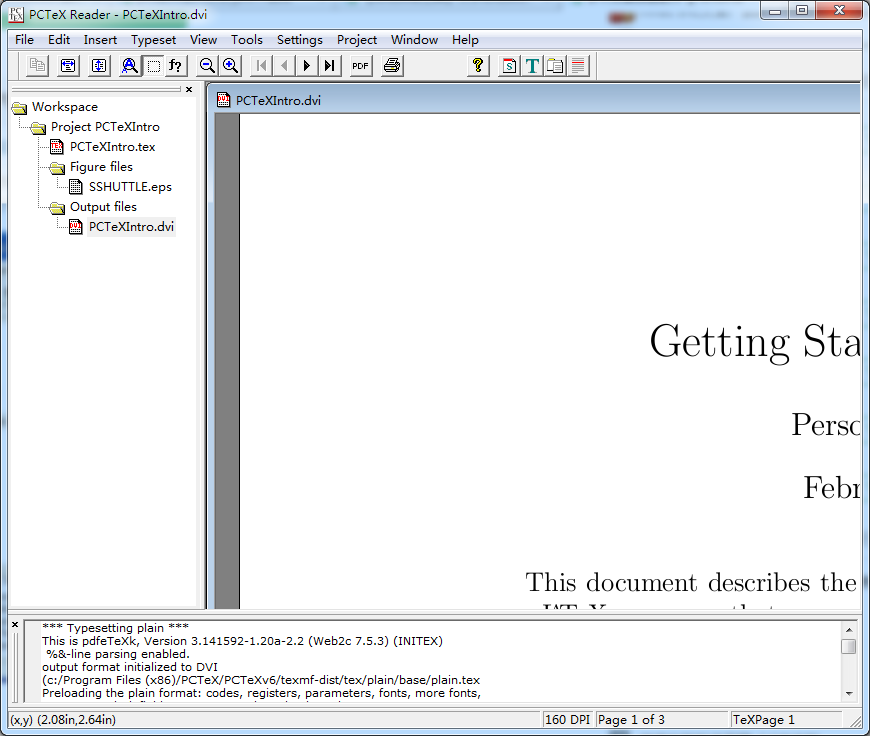The width and height of the screenshot is (870, 736).
Task: Jump to the last page arrow
Action: point(330,65)
